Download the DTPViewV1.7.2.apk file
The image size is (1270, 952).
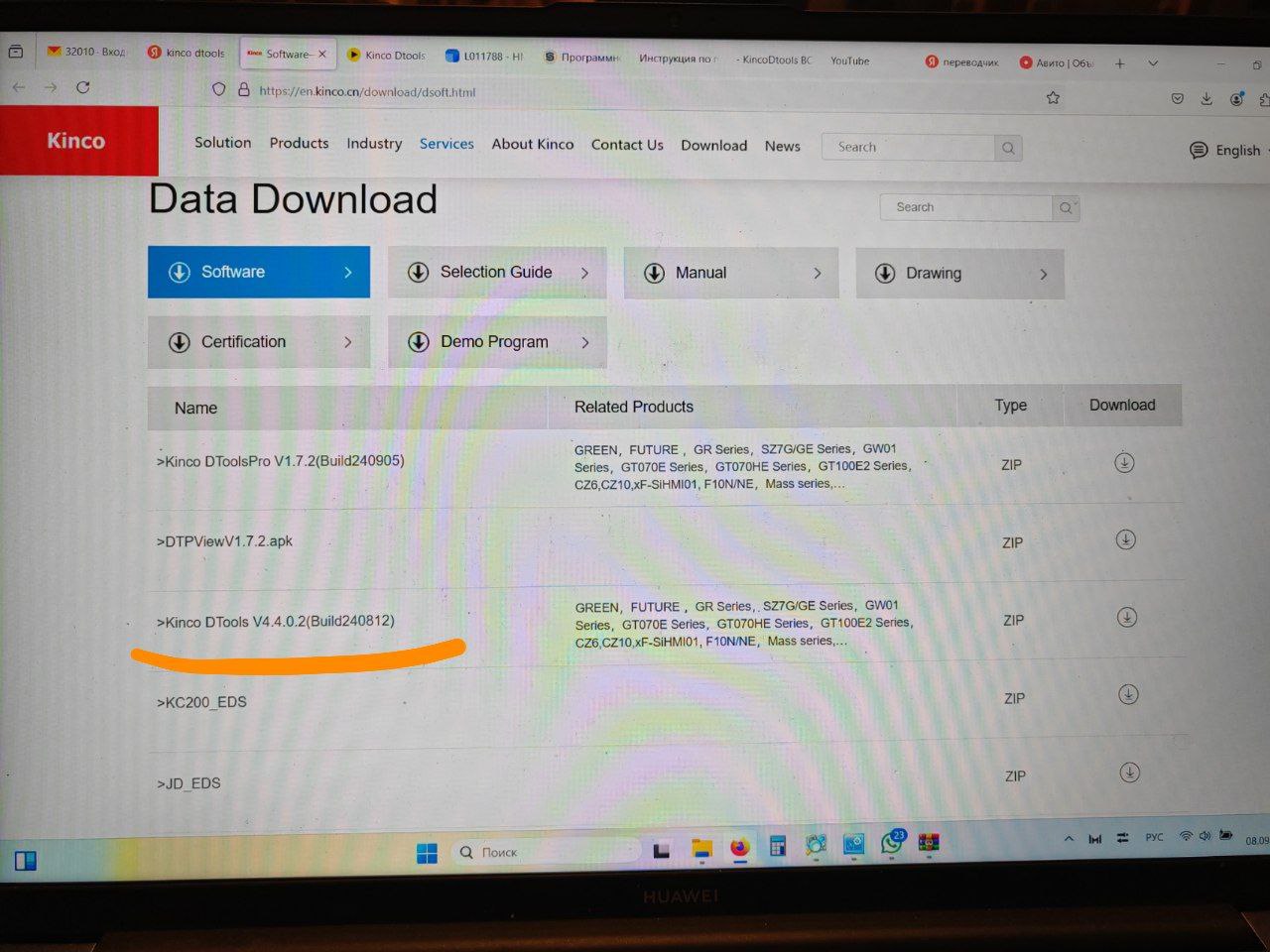click(1125, 539)
